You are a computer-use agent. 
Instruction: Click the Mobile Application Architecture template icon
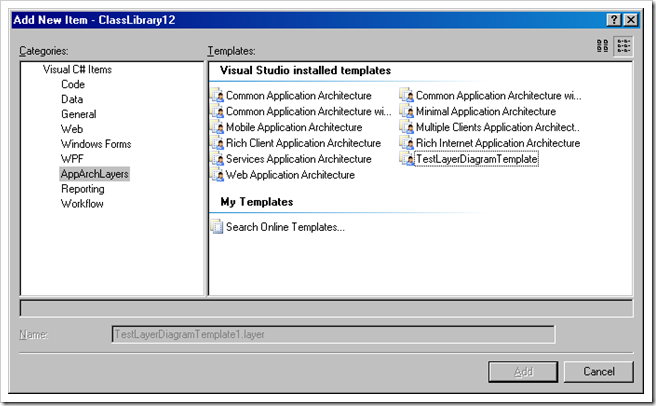pos(218,127)
